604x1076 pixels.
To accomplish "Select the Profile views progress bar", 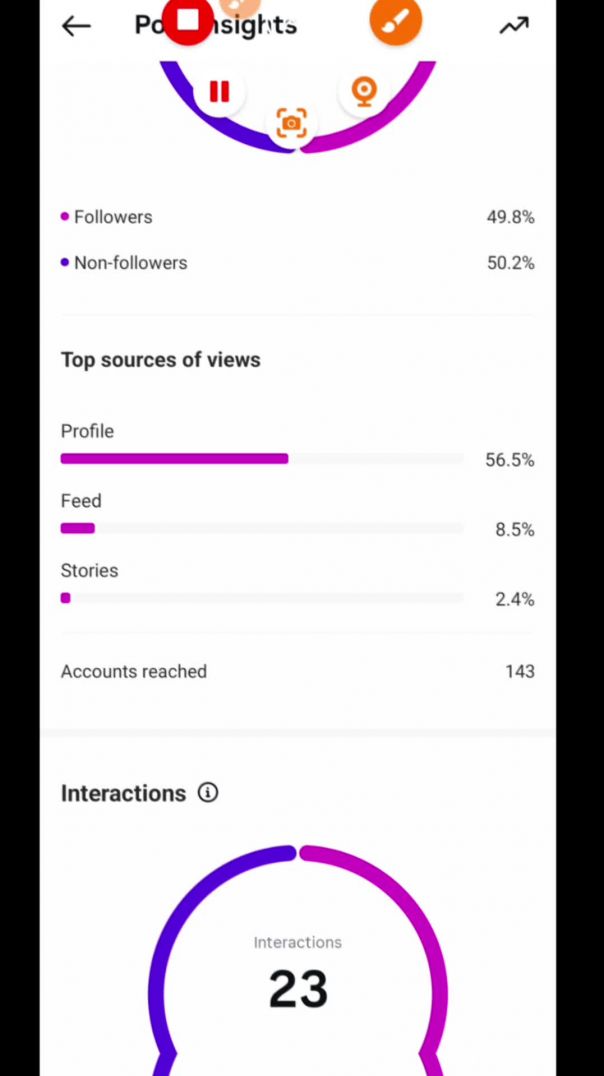I will pyautogui.click(x=262, y=459).
